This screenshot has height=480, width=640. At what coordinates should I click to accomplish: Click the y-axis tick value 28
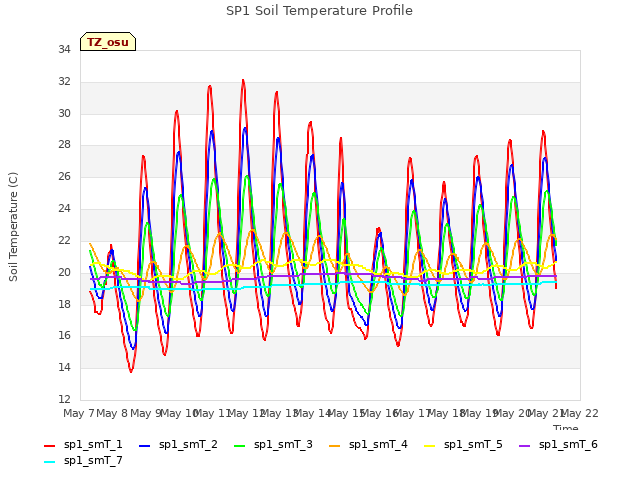[x=64, y=144]
